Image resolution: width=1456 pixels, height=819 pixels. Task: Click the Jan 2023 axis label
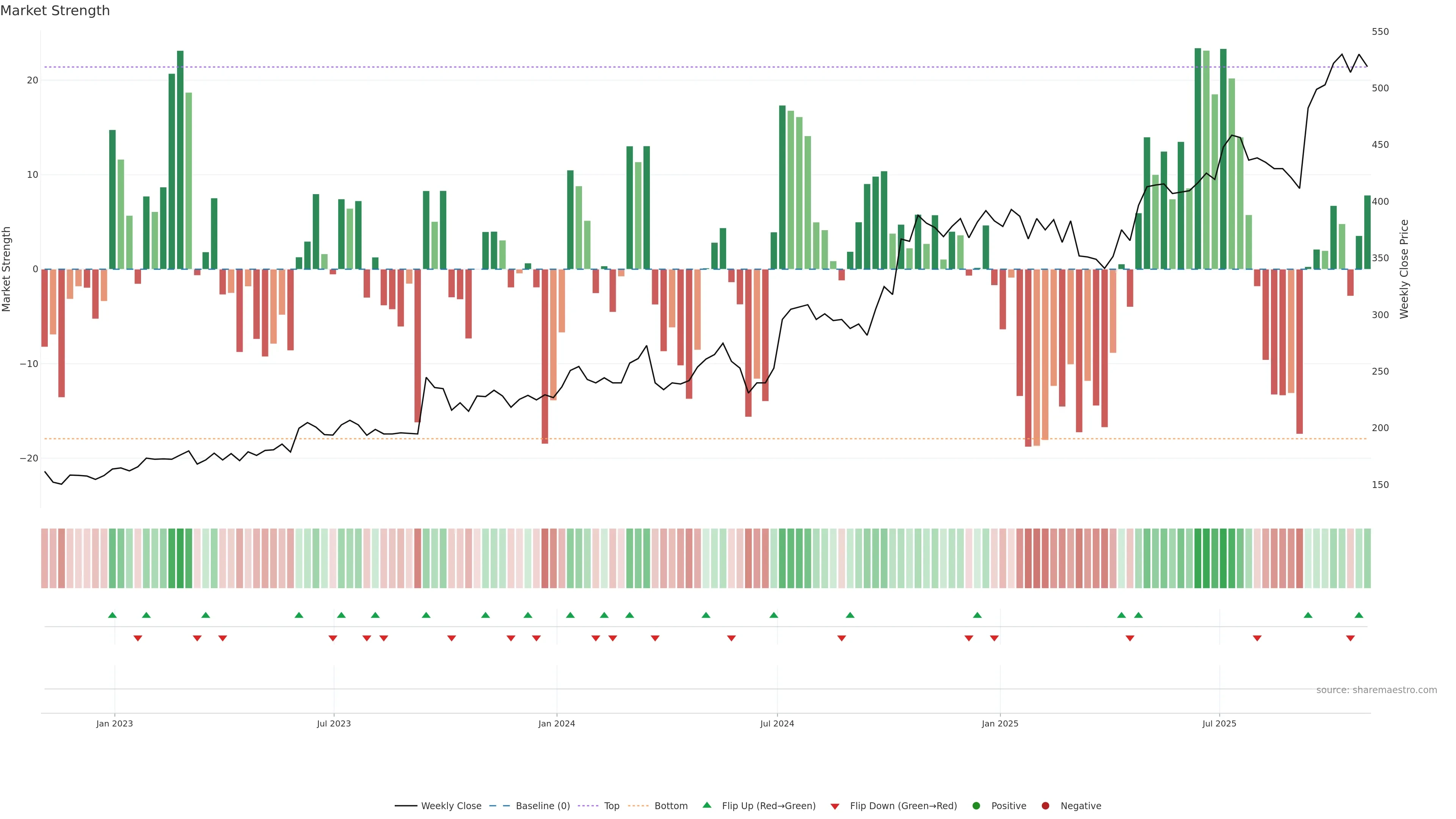(x=114, y=723)
